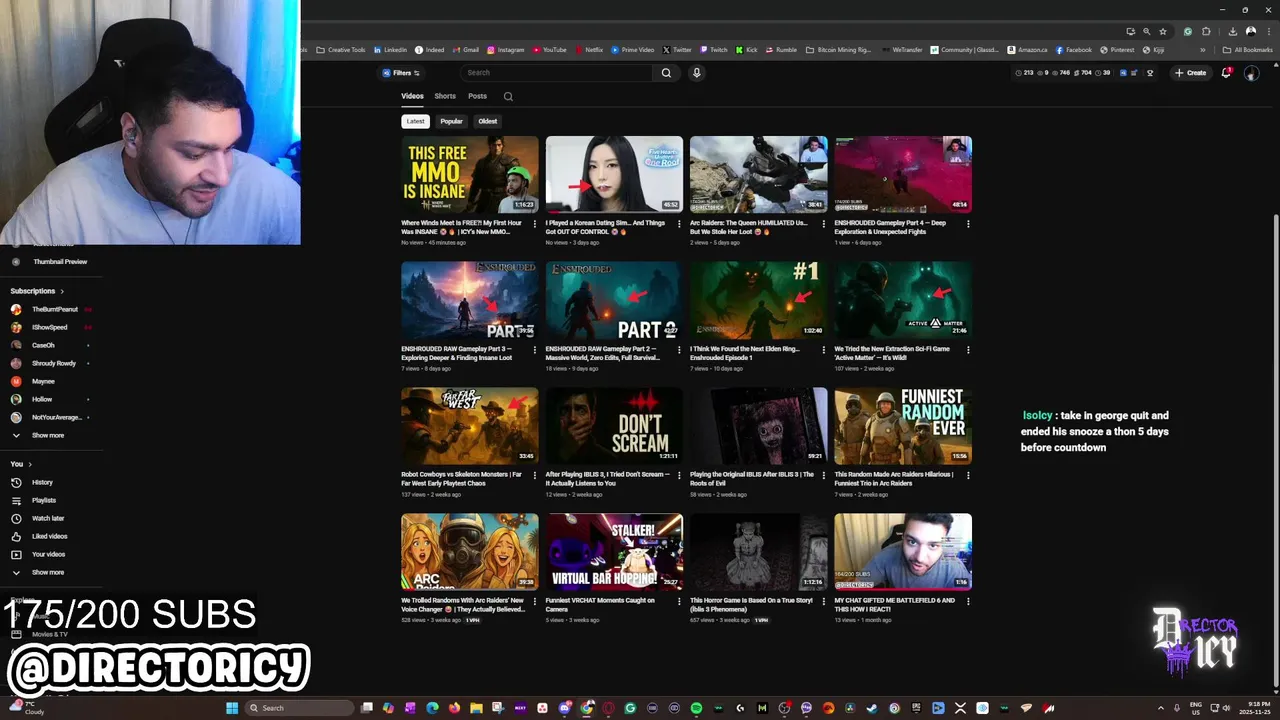Open browser downloads icon
Viewport: 1280px width, 720px height.
click(x=1232, y=31)
